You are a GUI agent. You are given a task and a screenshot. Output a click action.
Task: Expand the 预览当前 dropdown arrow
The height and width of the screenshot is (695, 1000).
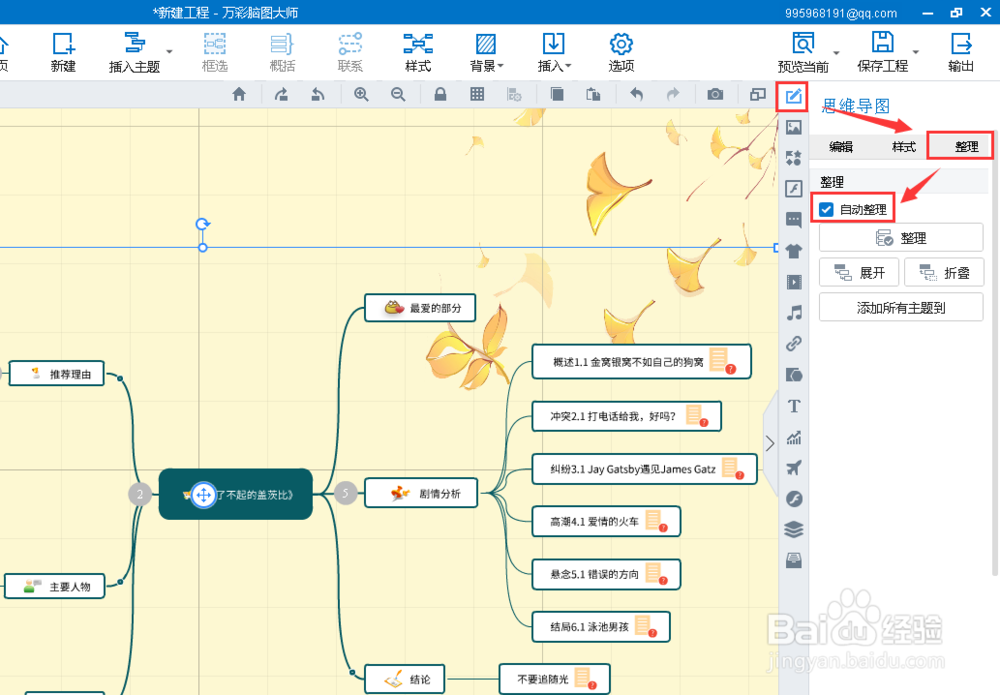tap(836, 53)
